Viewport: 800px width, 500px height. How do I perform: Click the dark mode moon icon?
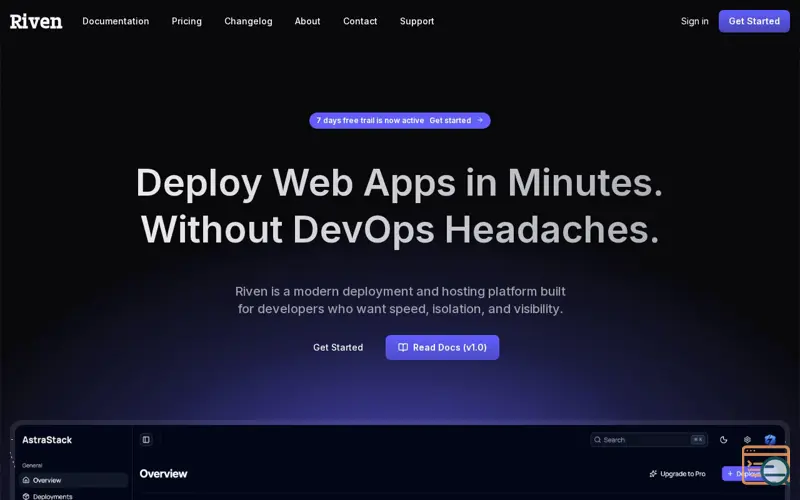723,440
